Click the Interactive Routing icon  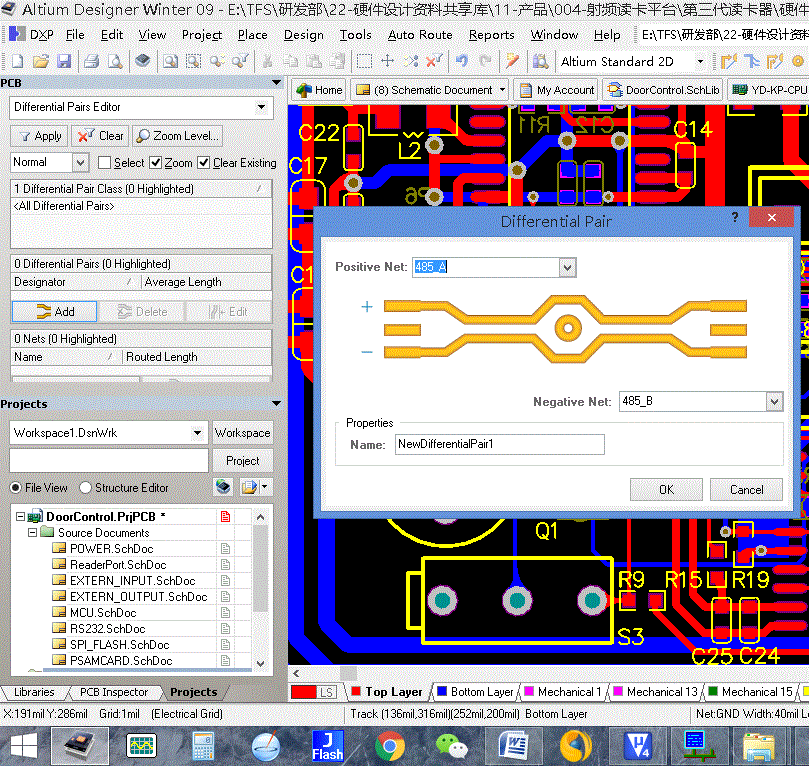pyautogui.click(x=729, y=61)
